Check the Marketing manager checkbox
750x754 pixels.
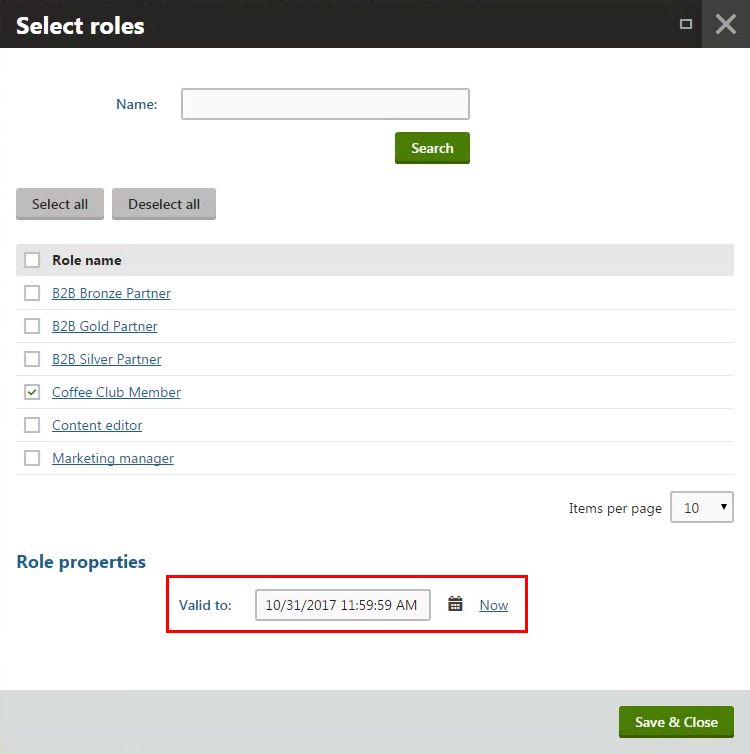[32, 458]
